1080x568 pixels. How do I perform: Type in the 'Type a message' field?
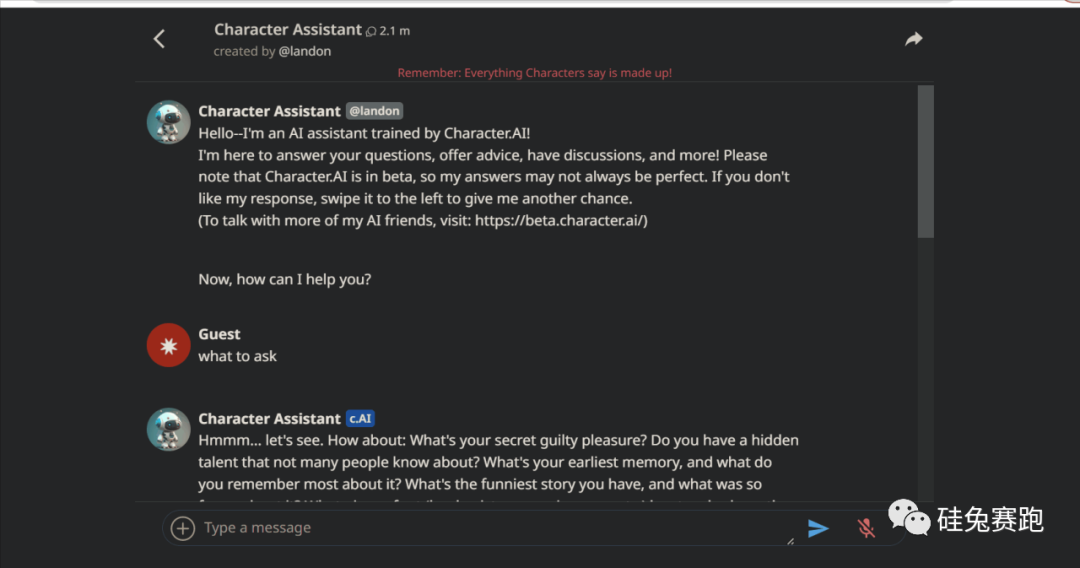point(480,528)
